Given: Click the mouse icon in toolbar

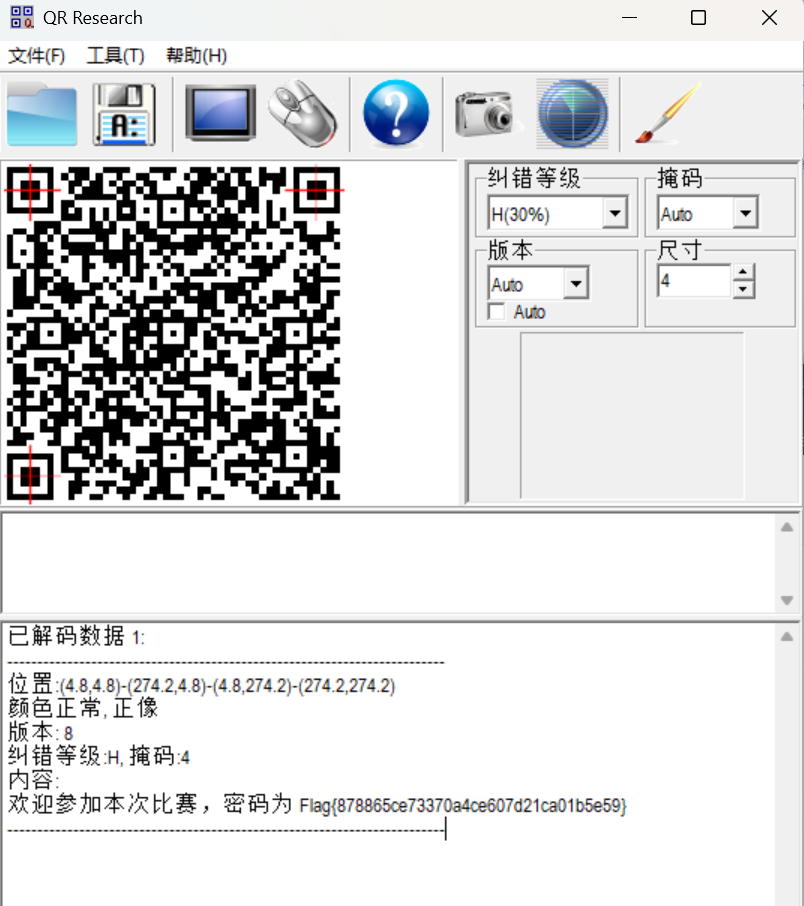Looking at the screenshot, I should click(302, 114).
